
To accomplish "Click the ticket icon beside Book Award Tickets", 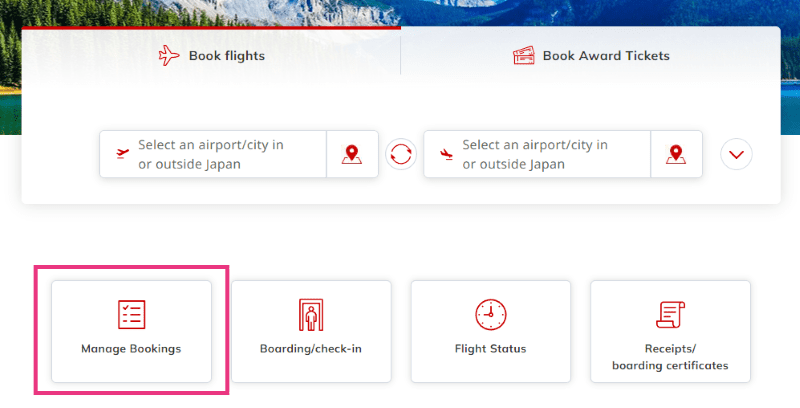I will [x=524, y=56].
